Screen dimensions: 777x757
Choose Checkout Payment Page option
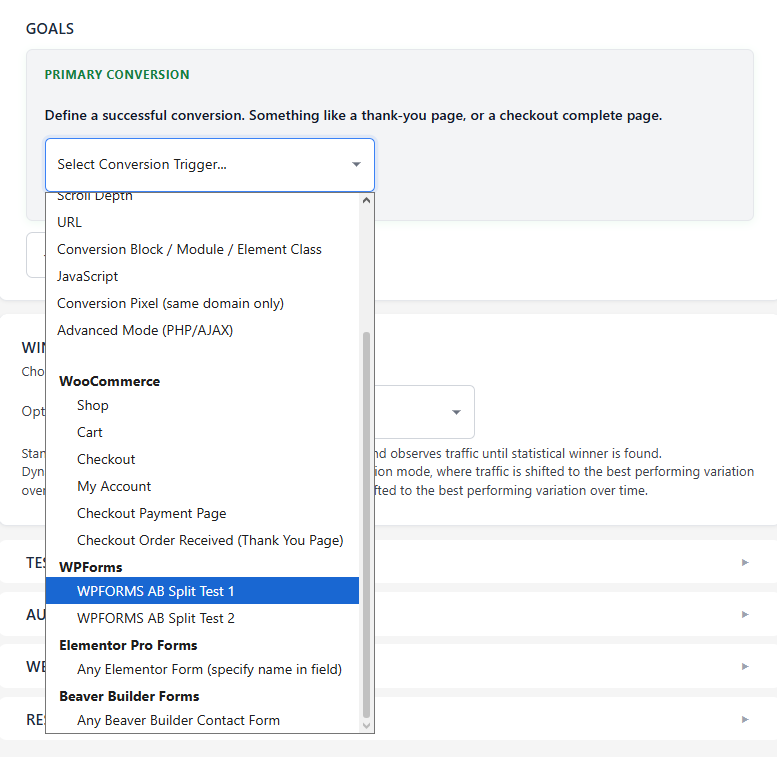tap(202, 513)
